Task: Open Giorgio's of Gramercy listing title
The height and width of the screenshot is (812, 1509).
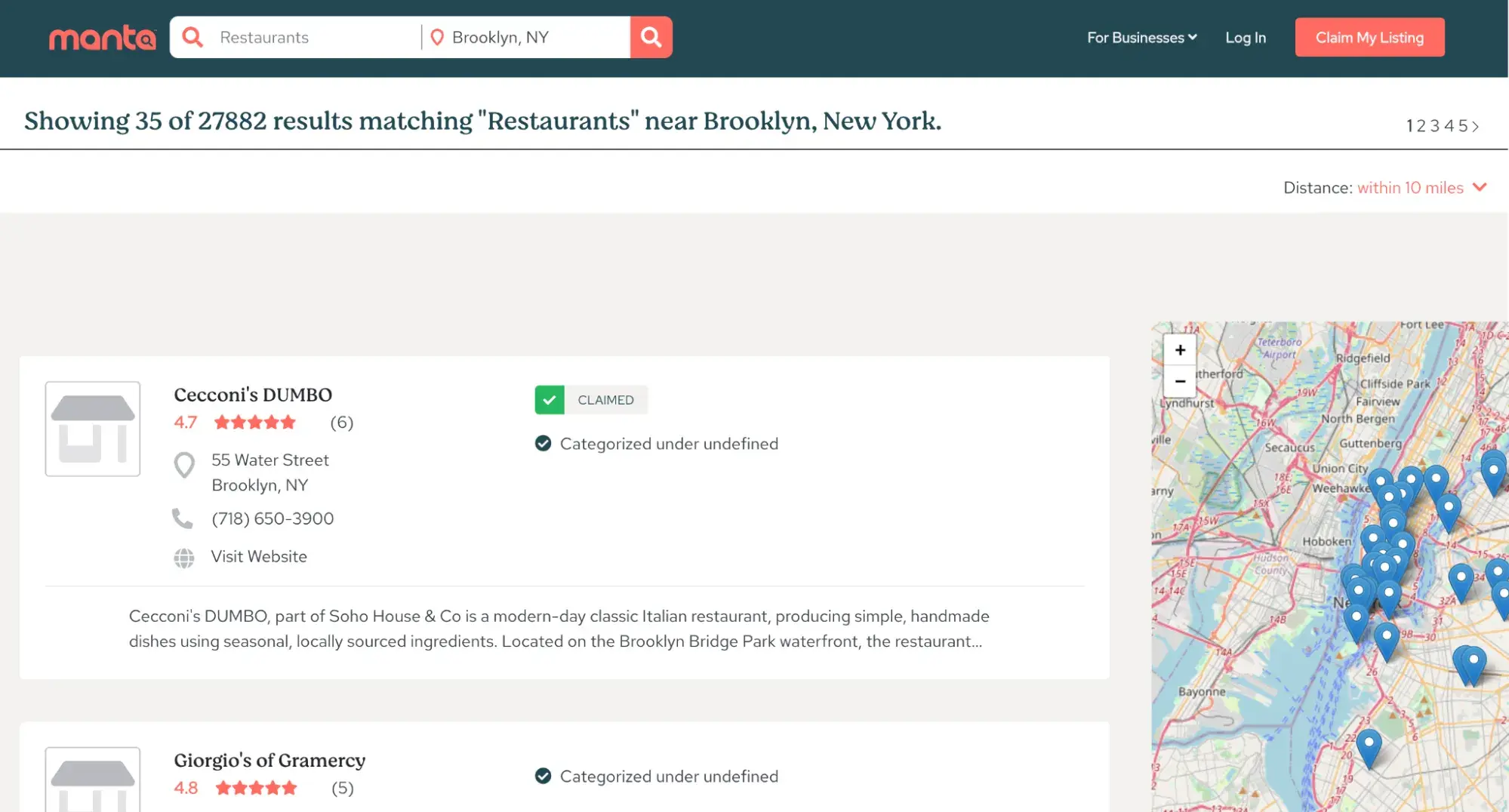Action: (x=269, y=760)
